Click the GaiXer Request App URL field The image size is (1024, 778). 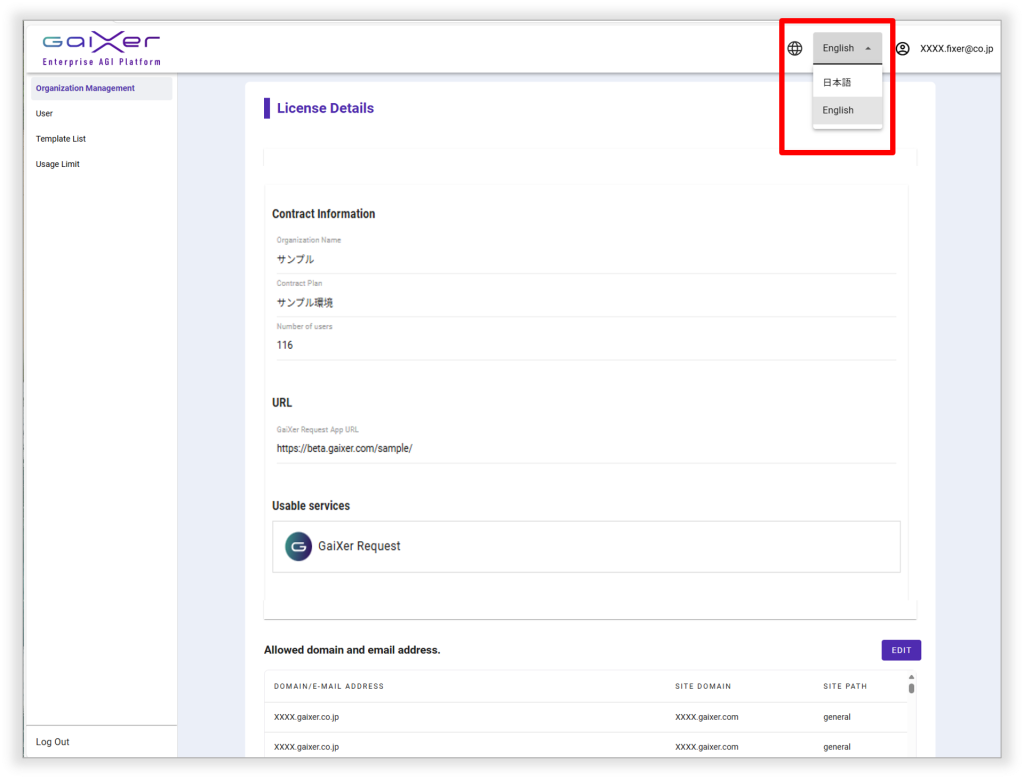[x=584, y=448]
